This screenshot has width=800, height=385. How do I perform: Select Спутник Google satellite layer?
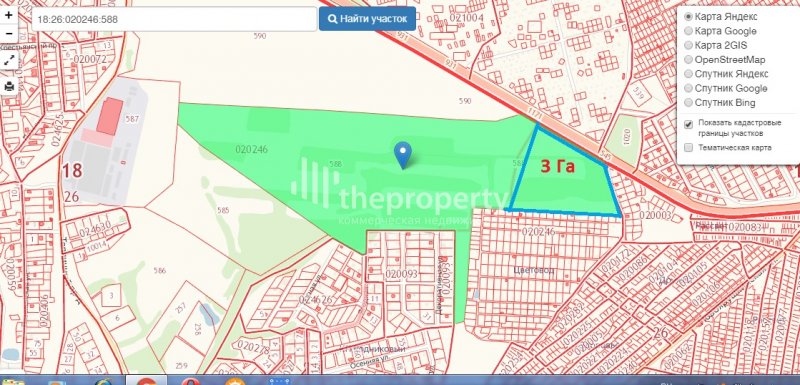(688, 88)
